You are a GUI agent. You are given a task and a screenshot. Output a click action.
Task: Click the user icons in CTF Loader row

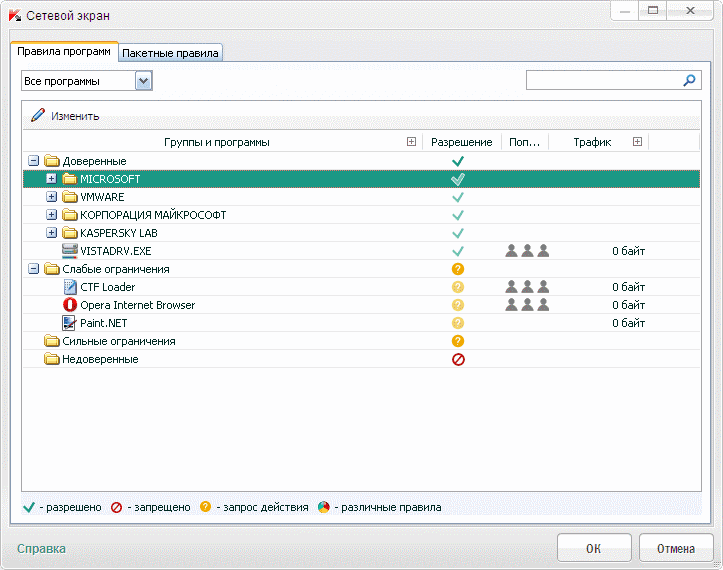coord(527,287)
